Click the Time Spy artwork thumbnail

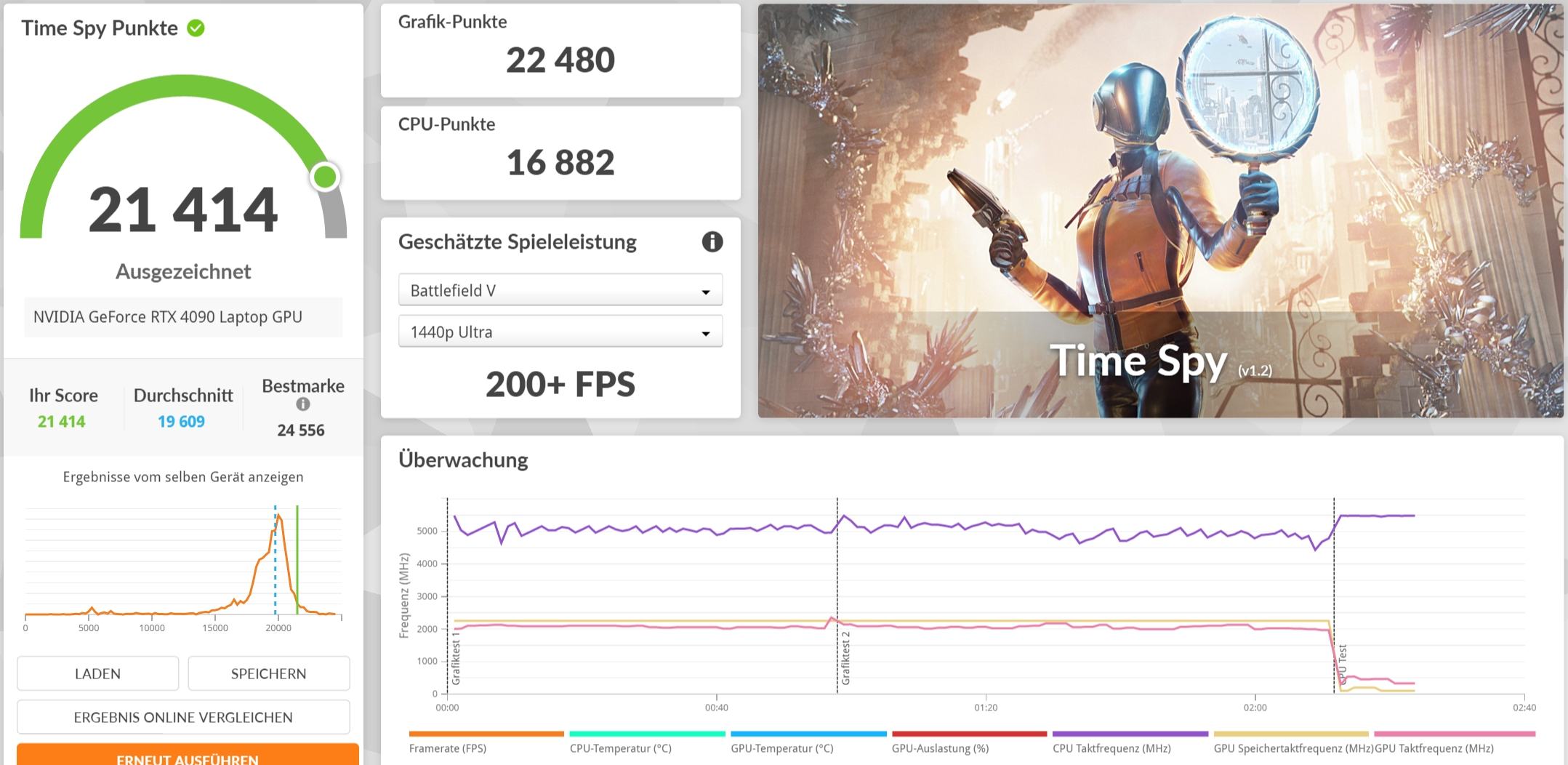1160,211
